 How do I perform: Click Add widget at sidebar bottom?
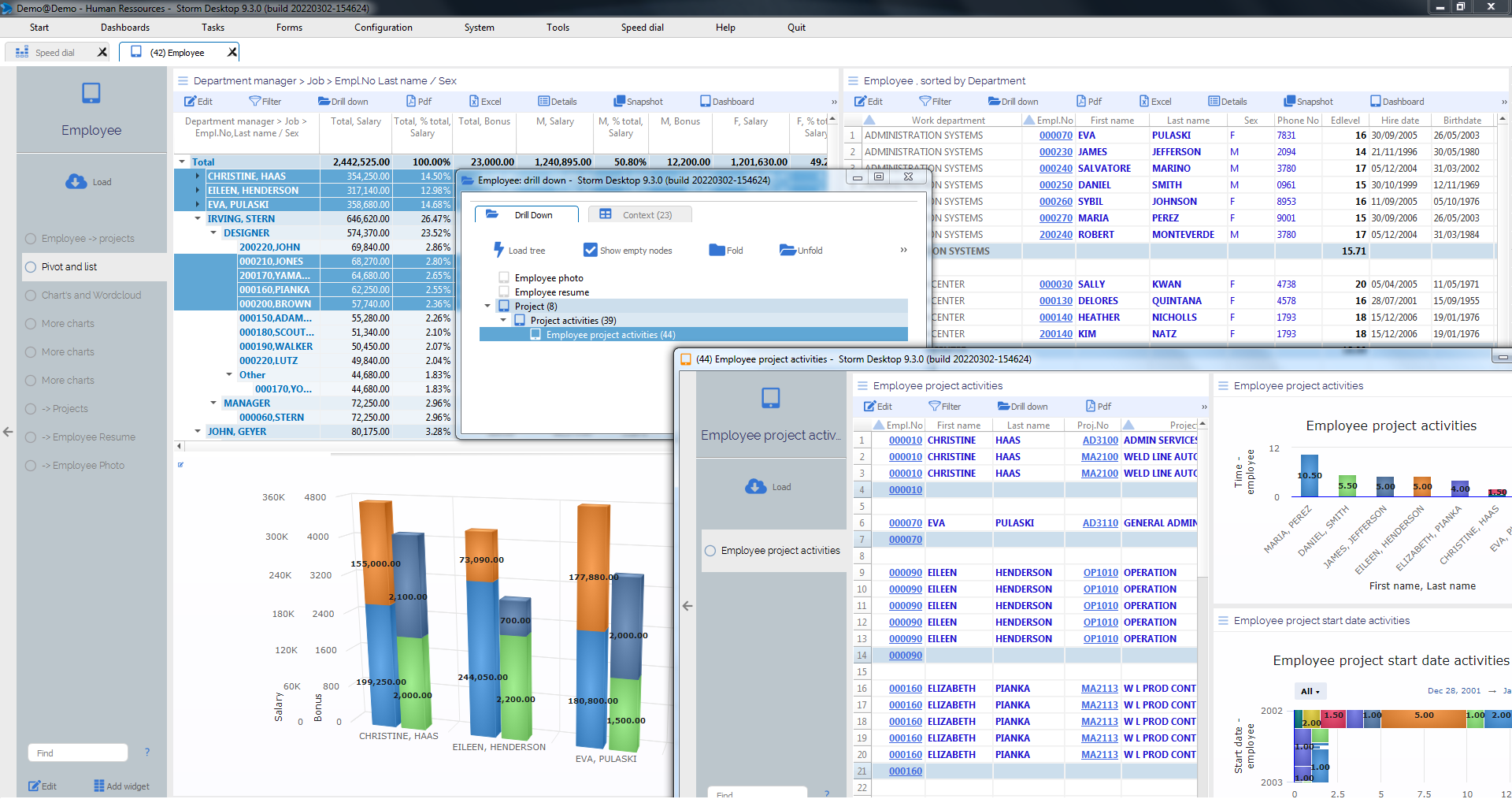(121, 786)
